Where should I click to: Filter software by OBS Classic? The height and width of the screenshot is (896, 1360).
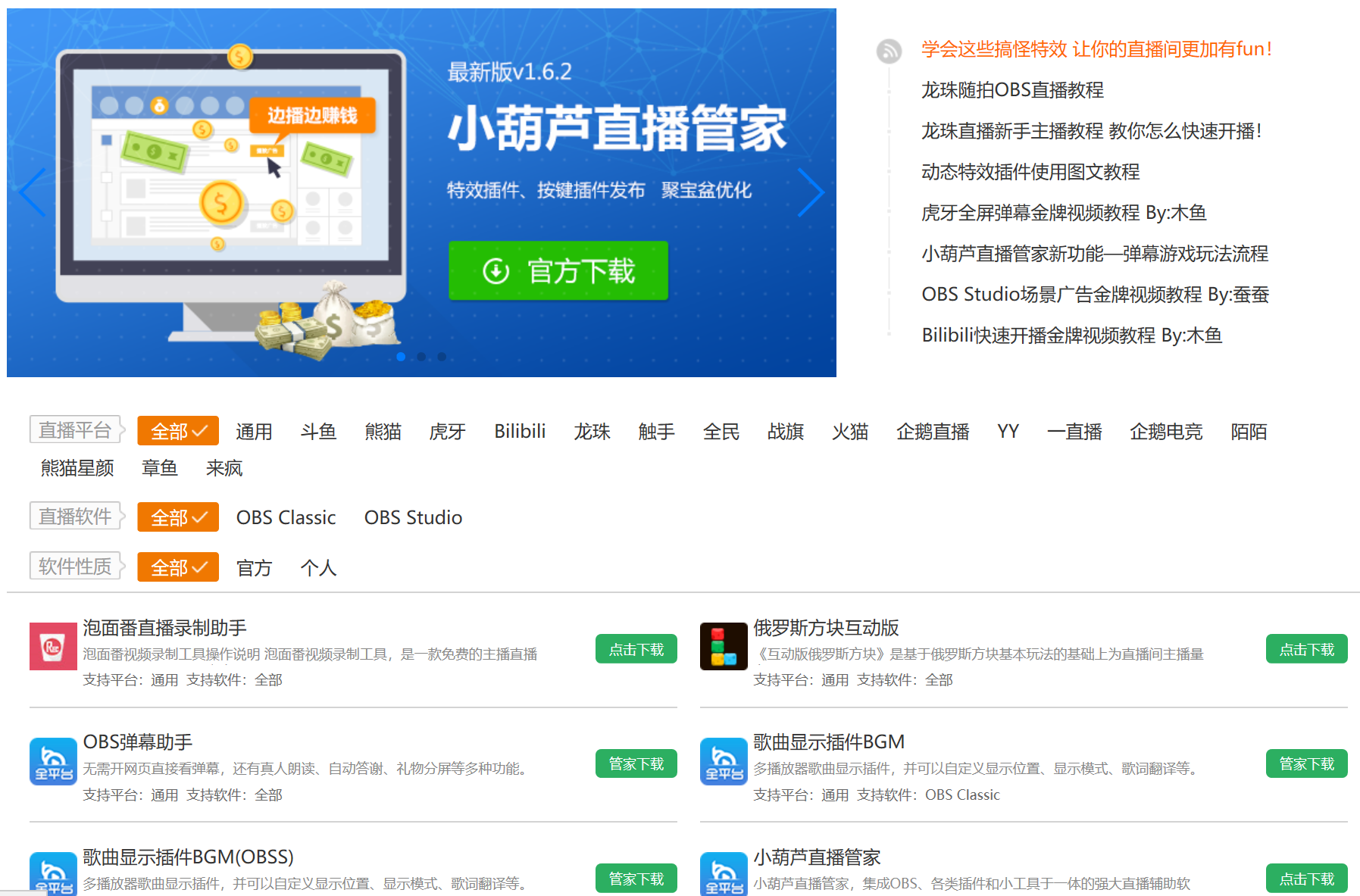click(x=286, y=517)
